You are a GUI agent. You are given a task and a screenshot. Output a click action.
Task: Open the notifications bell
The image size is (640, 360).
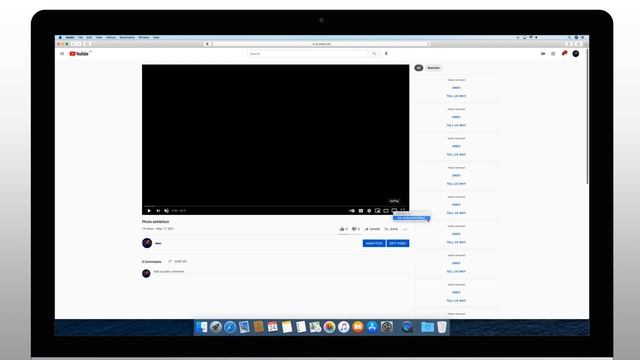(x=564, y=53)
